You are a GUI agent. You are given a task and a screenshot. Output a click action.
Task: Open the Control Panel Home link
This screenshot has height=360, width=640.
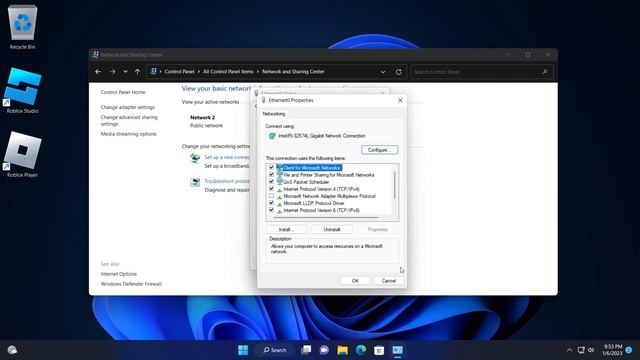(x=123, y=92)
